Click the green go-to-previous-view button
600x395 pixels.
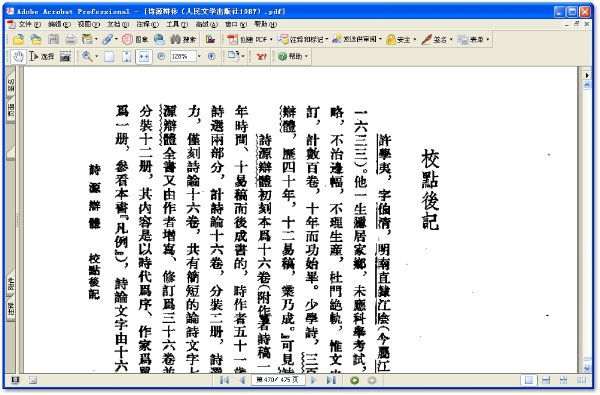[x=354, y=380]
